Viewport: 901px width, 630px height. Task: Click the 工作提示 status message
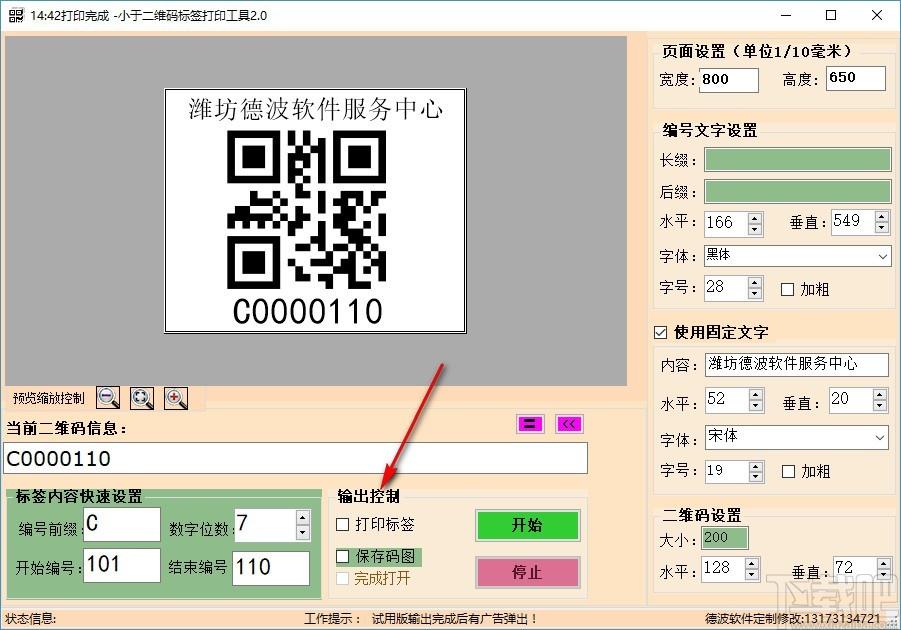coord(421,619)
